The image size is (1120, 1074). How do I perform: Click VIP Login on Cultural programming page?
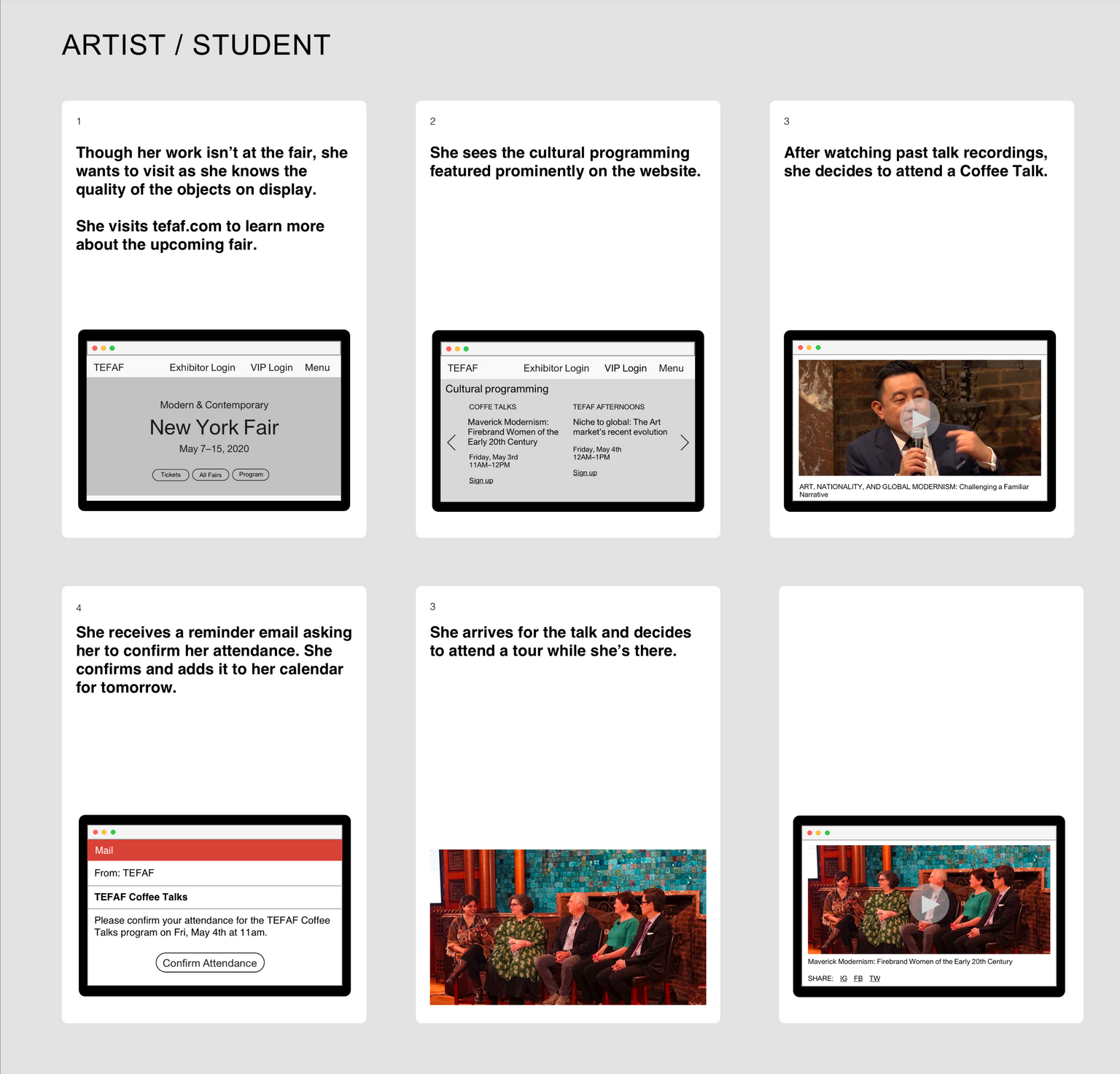coord(625,368)
